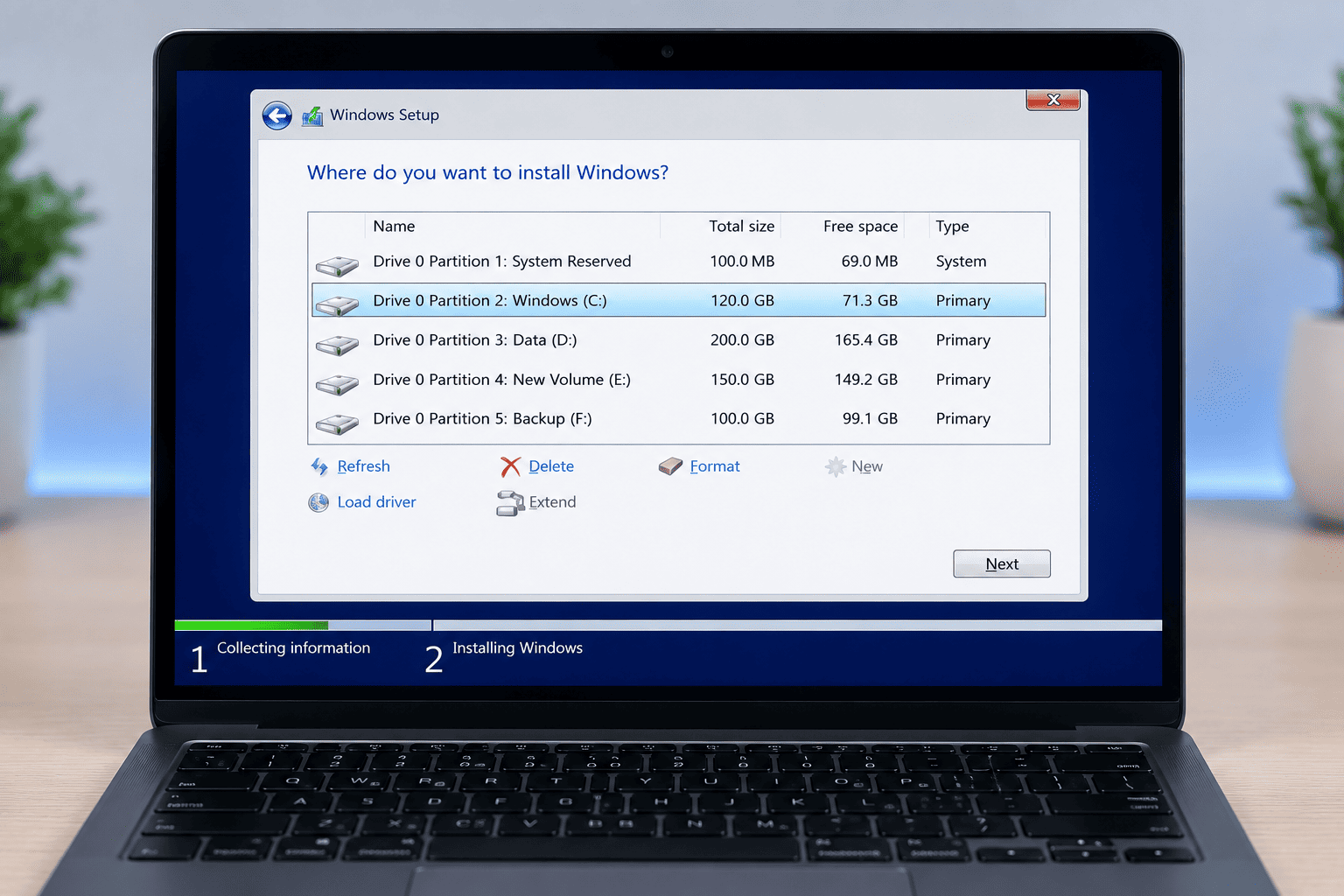The width and height of the screenshot is (1344, 896).
Task: Click the New link
Action: pos(867,466)
